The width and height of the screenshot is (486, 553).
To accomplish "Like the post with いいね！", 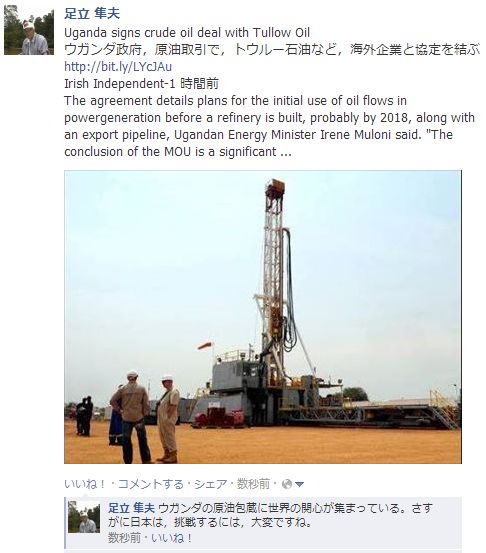I will click(85, 484).
